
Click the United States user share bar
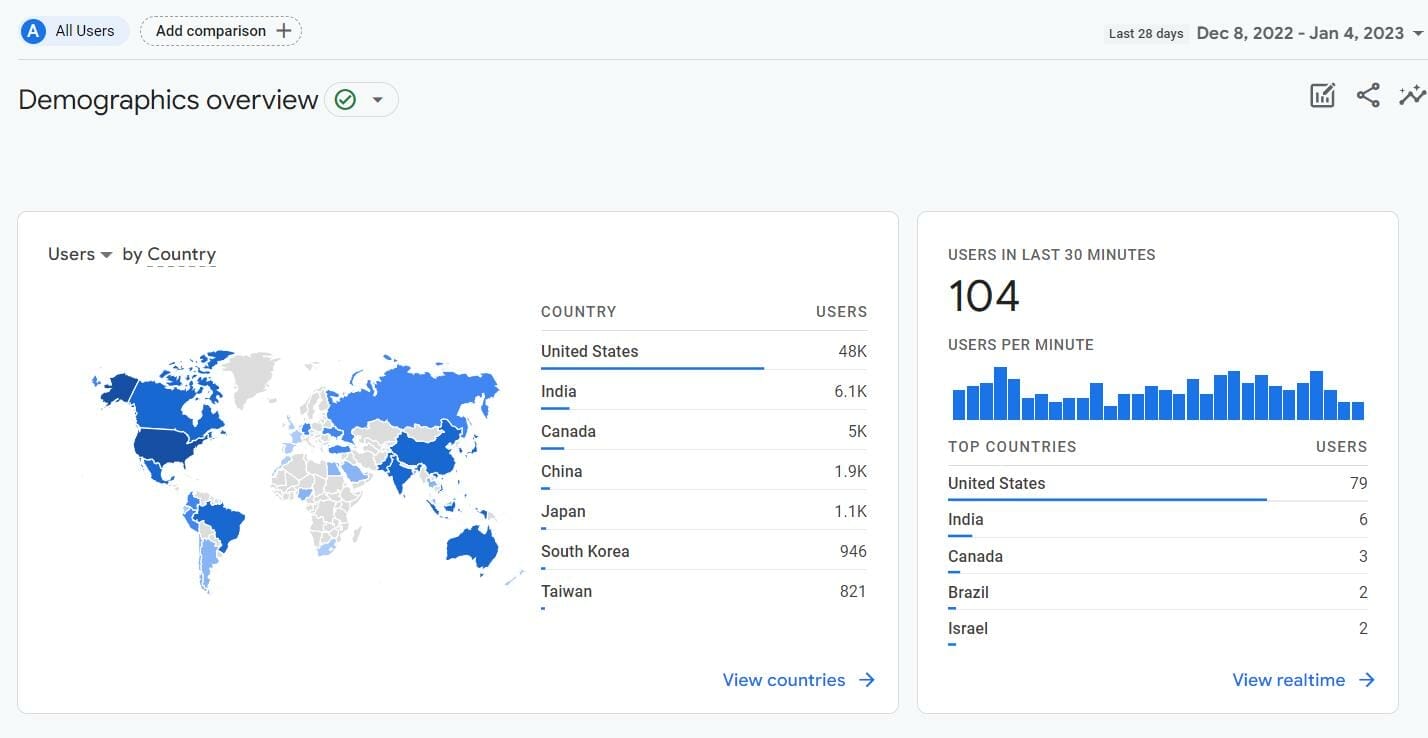652,368
